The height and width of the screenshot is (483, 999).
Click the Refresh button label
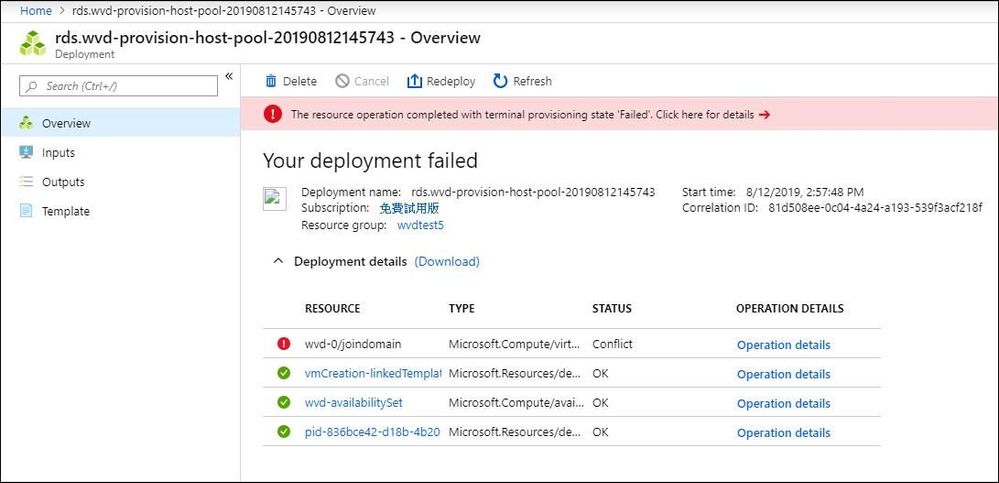pos(532,81)
